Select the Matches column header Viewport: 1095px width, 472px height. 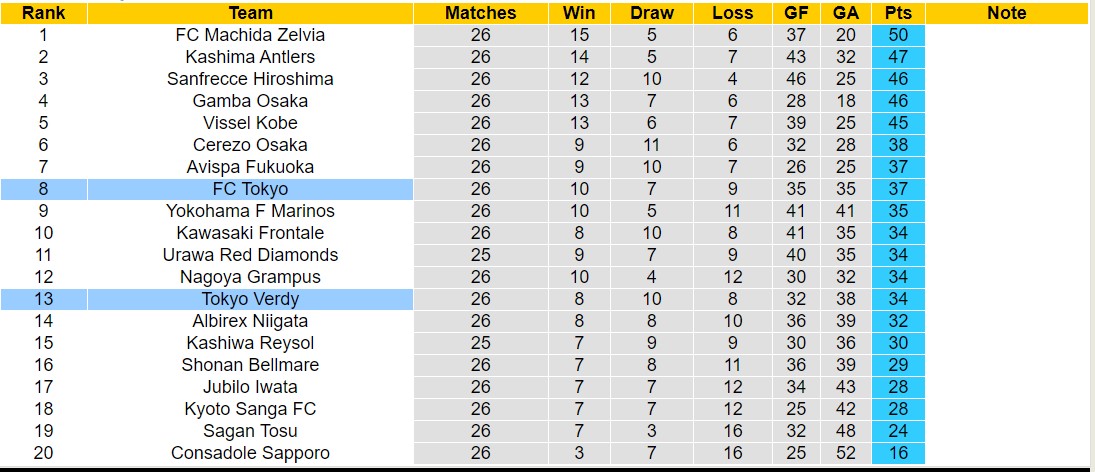click(x=480, y=13)
